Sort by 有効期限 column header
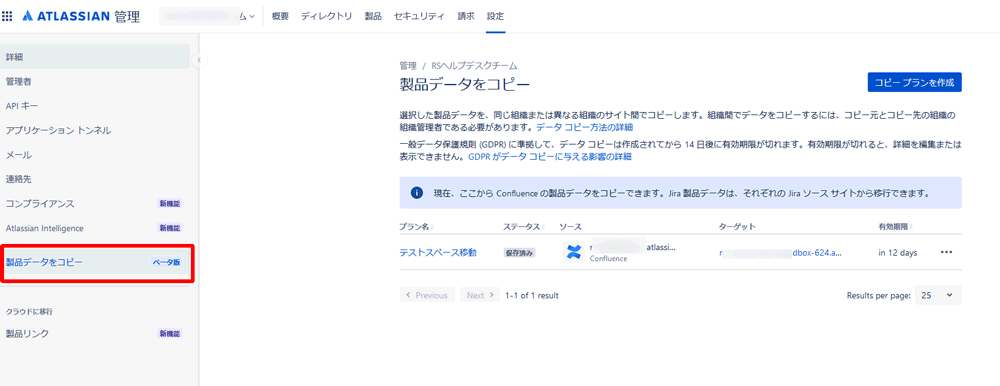 895,226
